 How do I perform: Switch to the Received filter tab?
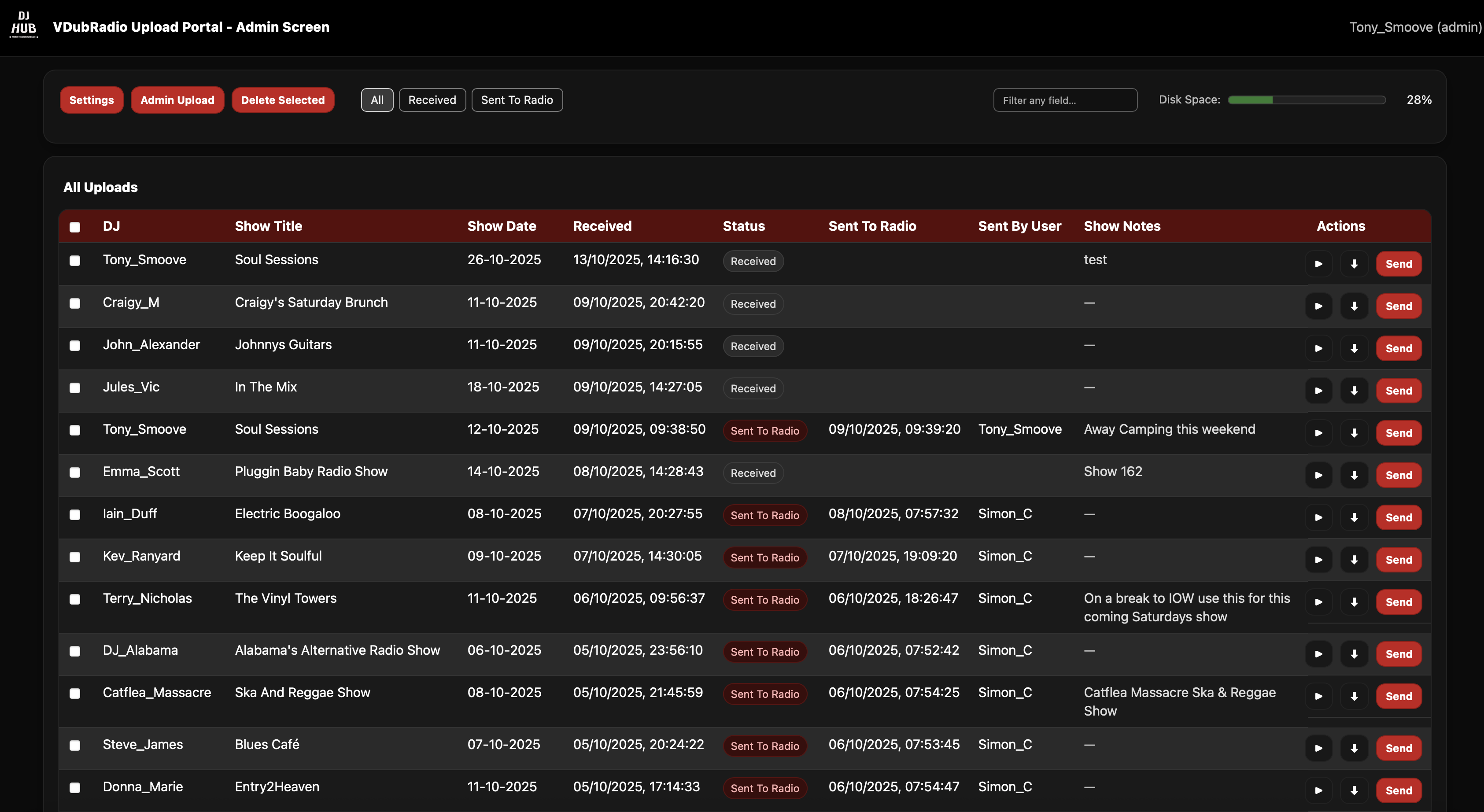[x=432, y=100]
